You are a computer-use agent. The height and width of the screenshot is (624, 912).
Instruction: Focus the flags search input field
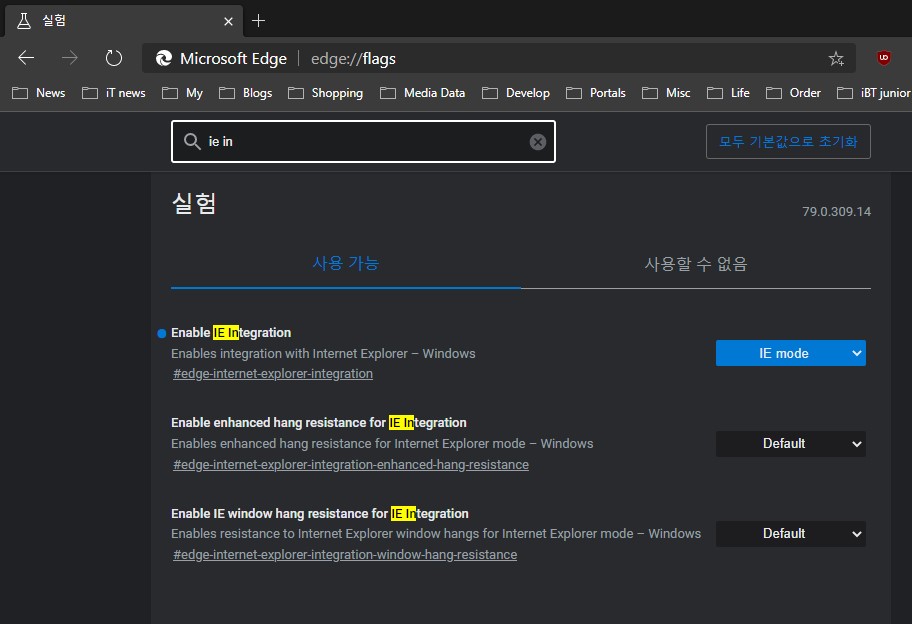[364, 141]
